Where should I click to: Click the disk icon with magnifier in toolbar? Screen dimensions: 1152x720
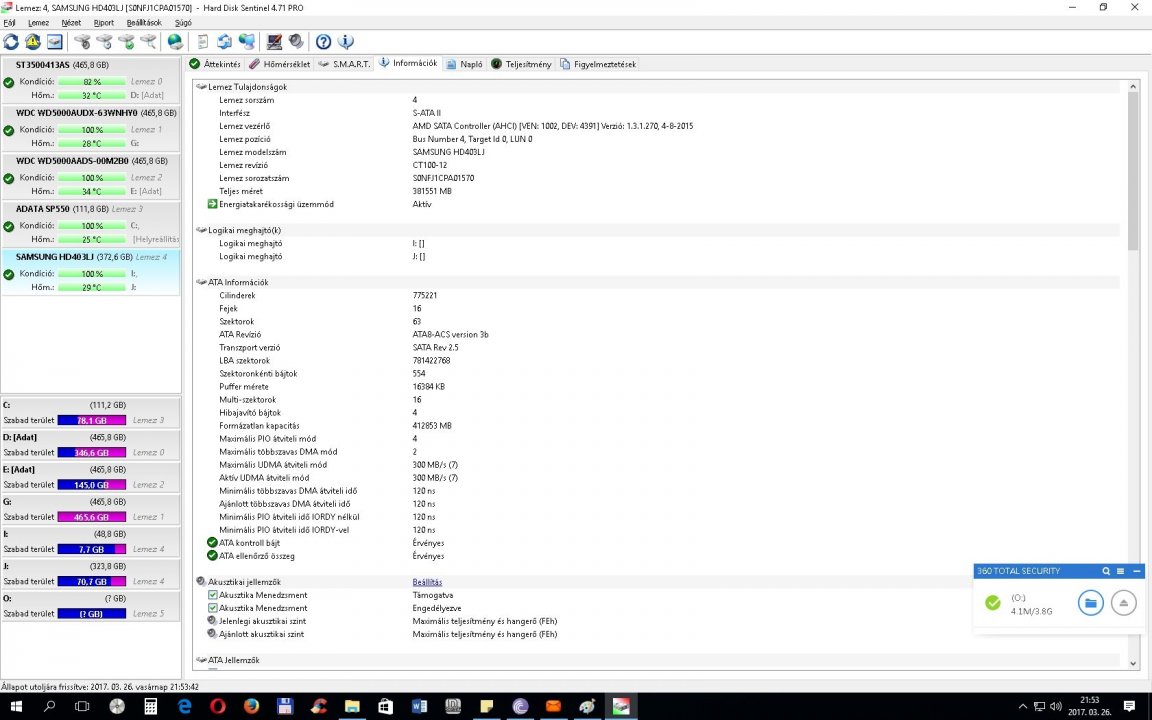point(148,42)
